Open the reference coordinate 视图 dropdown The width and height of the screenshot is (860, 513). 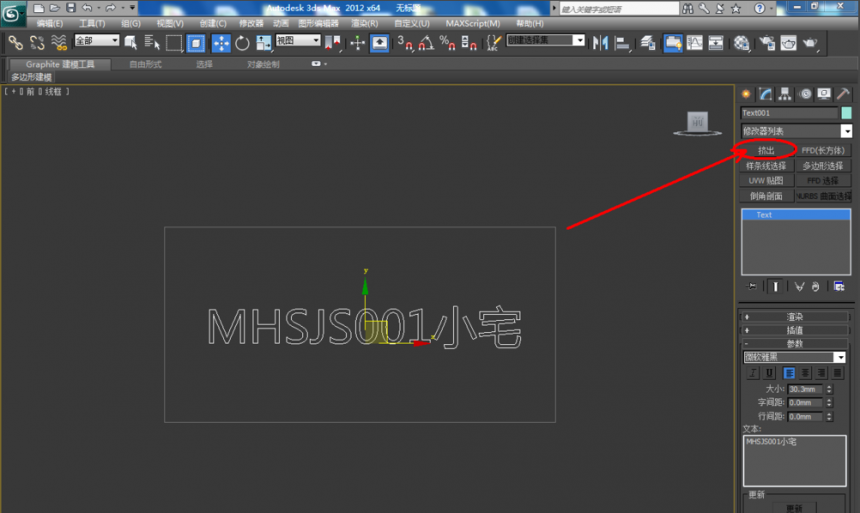pos(298,41)
